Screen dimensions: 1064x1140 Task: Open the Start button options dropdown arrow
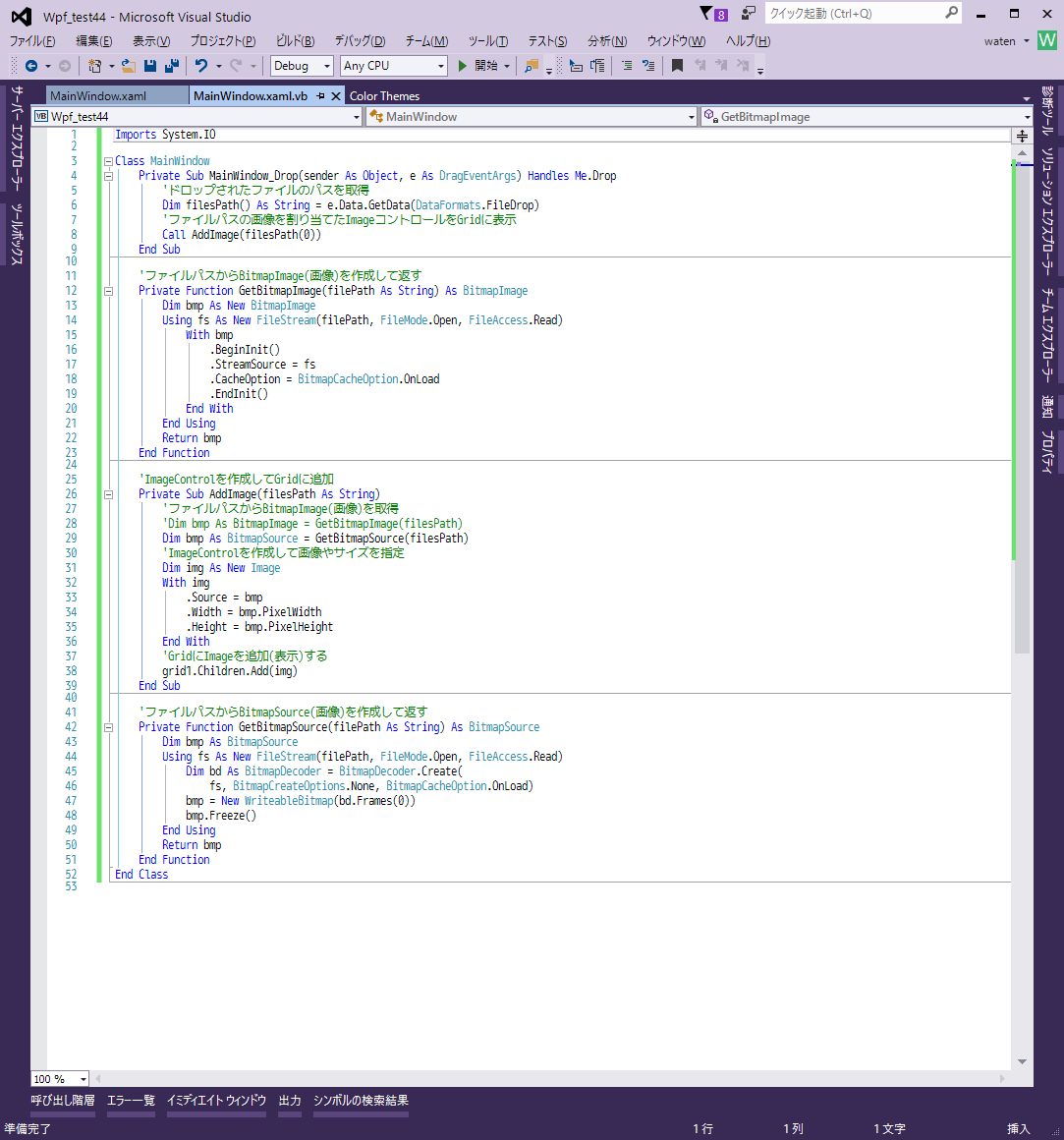click(x=507, y=66)
